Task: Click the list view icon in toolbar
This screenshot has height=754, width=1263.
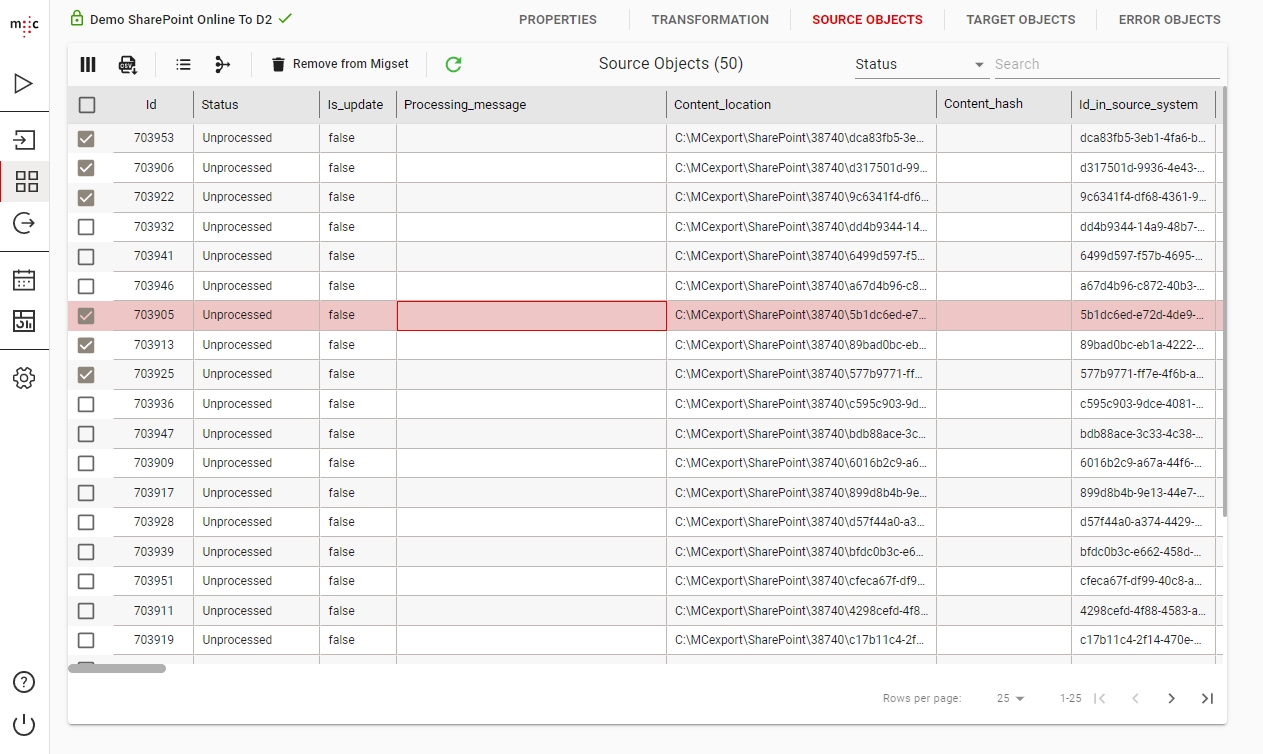Action: [183, 65]
